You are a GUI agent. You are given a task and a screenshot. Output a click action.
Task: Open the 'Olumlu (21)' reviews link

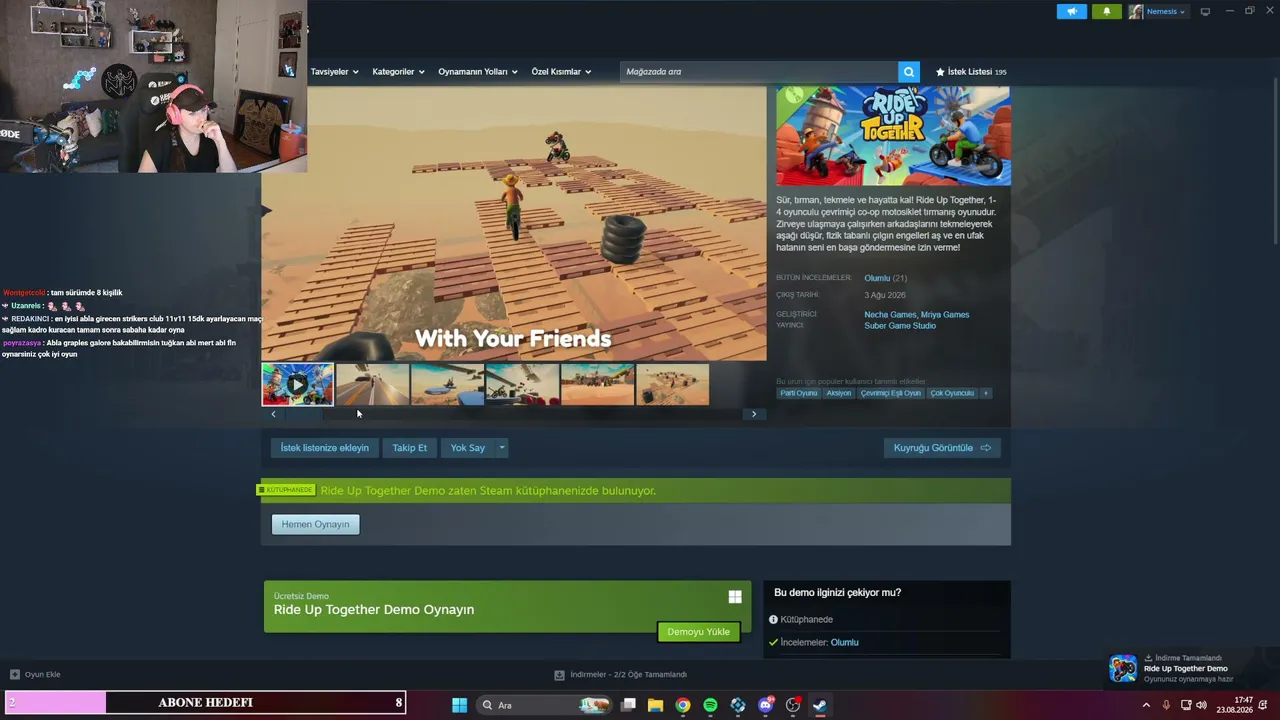(x=885, y=278)
